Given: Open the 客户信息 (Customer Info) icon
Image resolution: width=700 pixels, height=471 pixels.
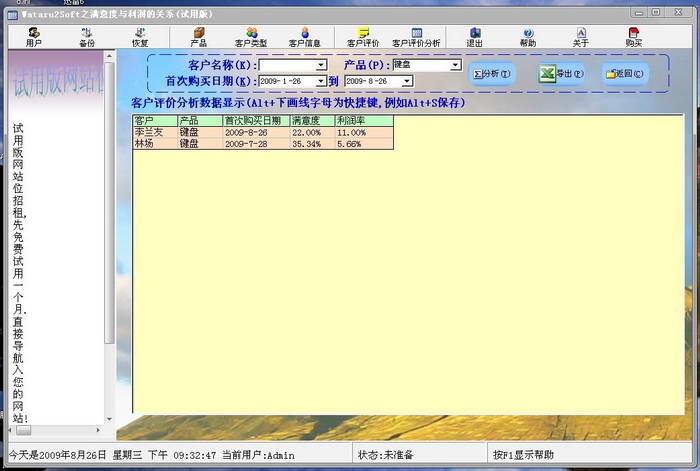Looking at the screenshot, I should pyautogui.click(x=304, y=37).
